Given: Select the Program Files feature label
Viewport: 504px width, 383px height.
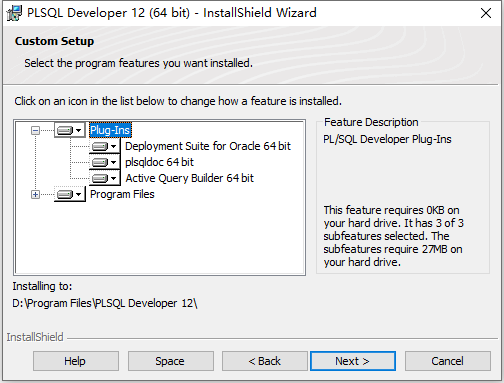Looking at the screenshot, I should [x=122, y=194].
